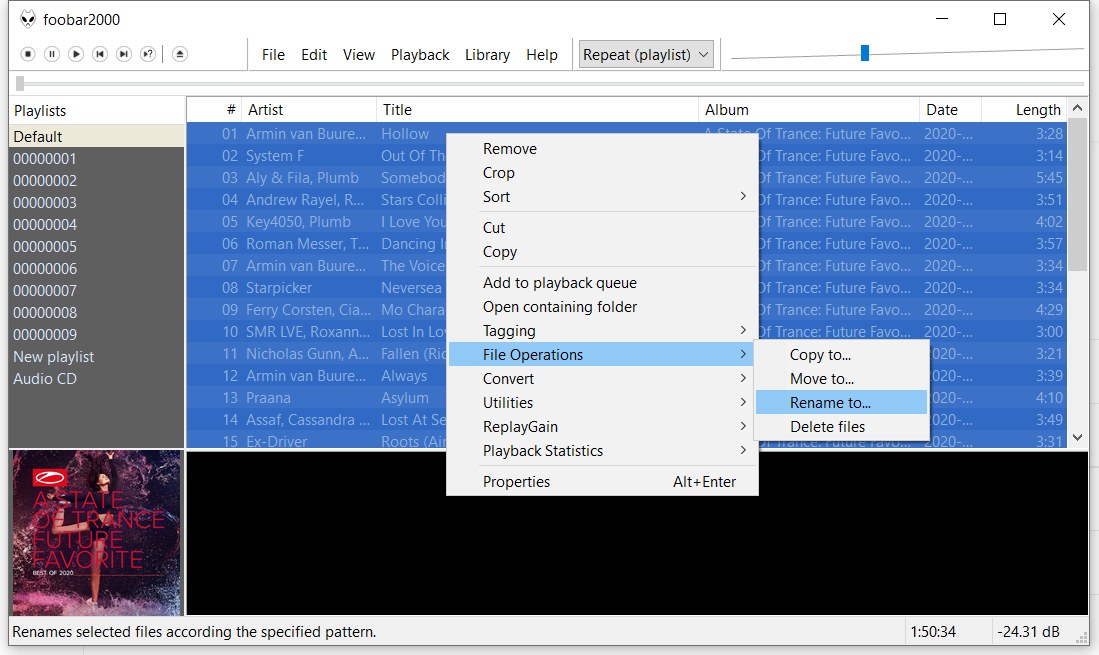Expand the Tagging submenu

(602, 331)
